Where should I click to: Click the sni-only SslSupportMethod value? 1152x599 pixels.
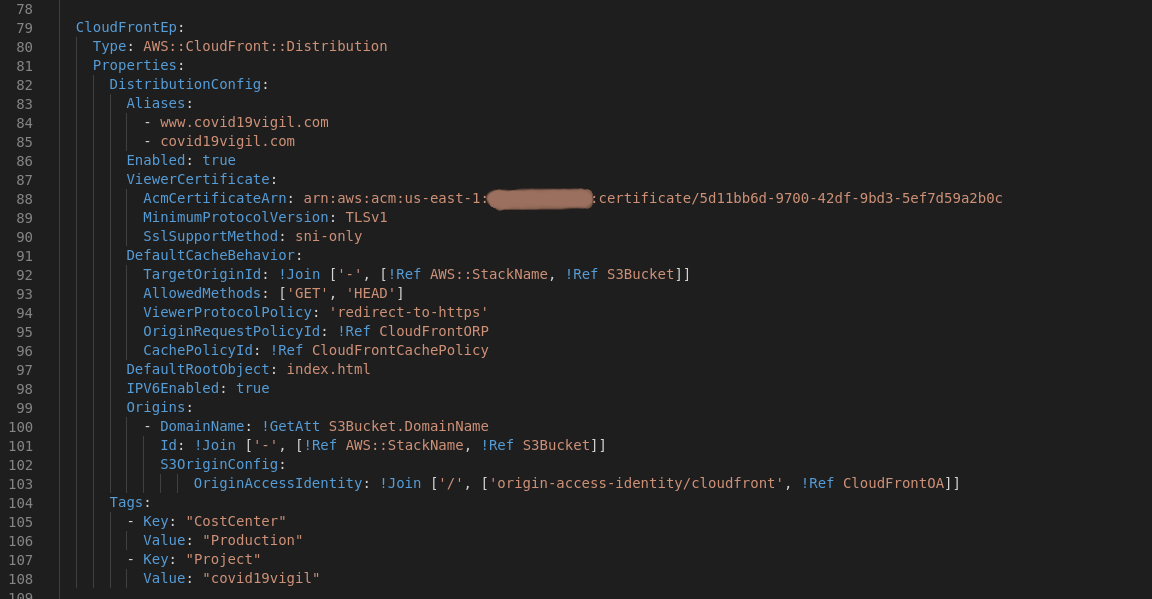click(x=328, y=237)
